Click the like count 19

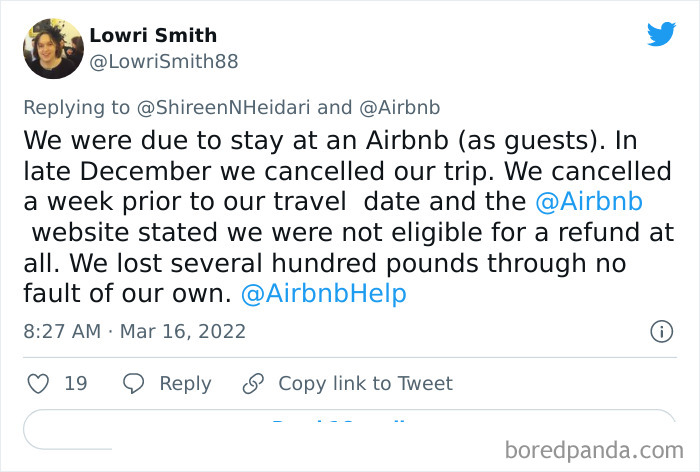75,384
